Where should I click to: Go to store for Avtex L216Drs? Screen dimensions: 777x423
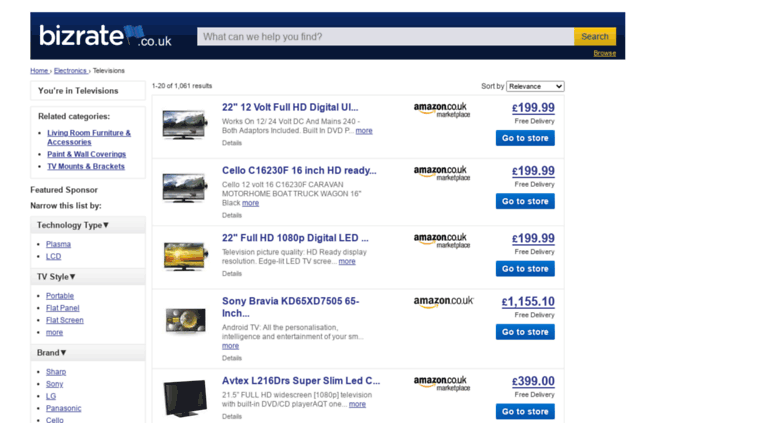tap(525, 412)
